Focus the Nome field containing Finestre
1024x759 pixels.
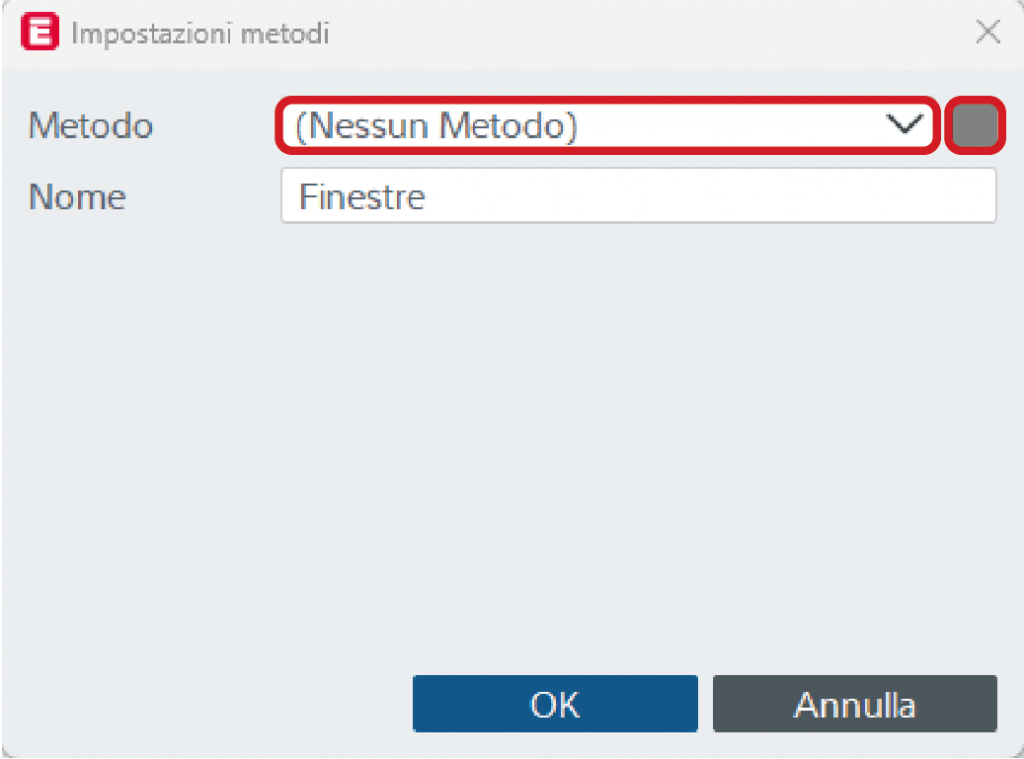pyautogui.click(x=639, y=195)
